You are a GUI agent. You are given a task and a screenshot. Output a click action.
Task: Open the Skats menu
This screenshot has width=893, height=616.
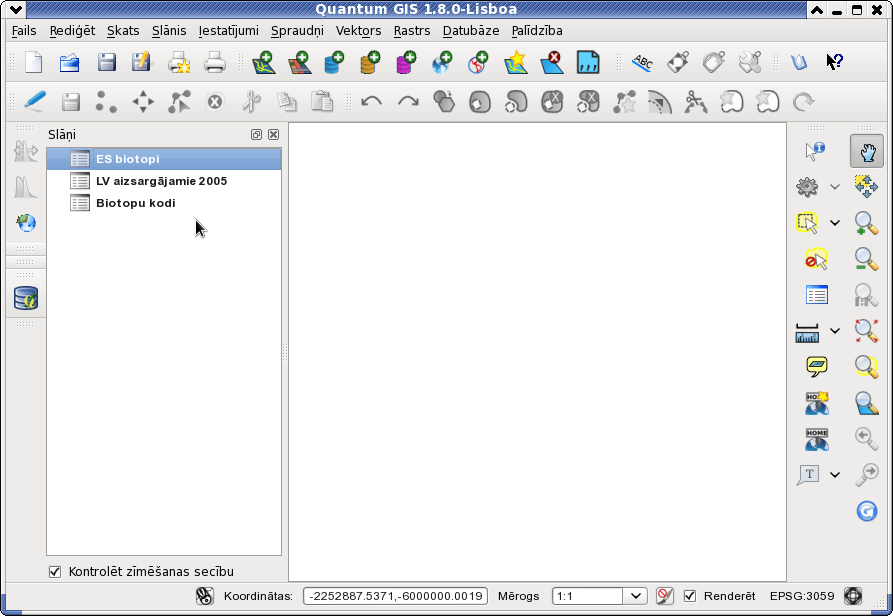click(123, 31)
